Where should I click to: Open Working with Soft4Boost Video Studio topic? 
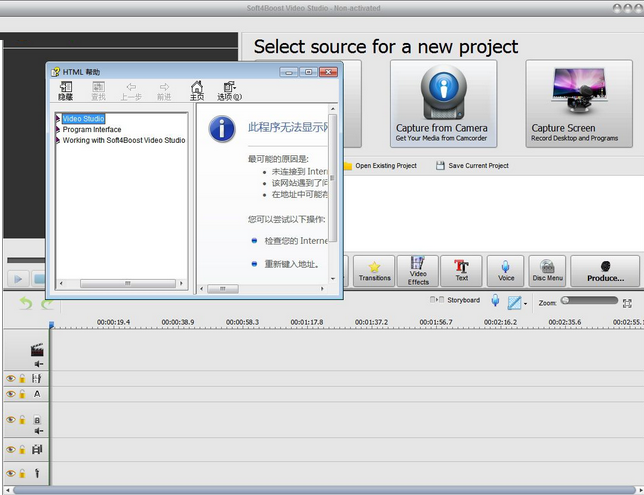click(124, 140)
